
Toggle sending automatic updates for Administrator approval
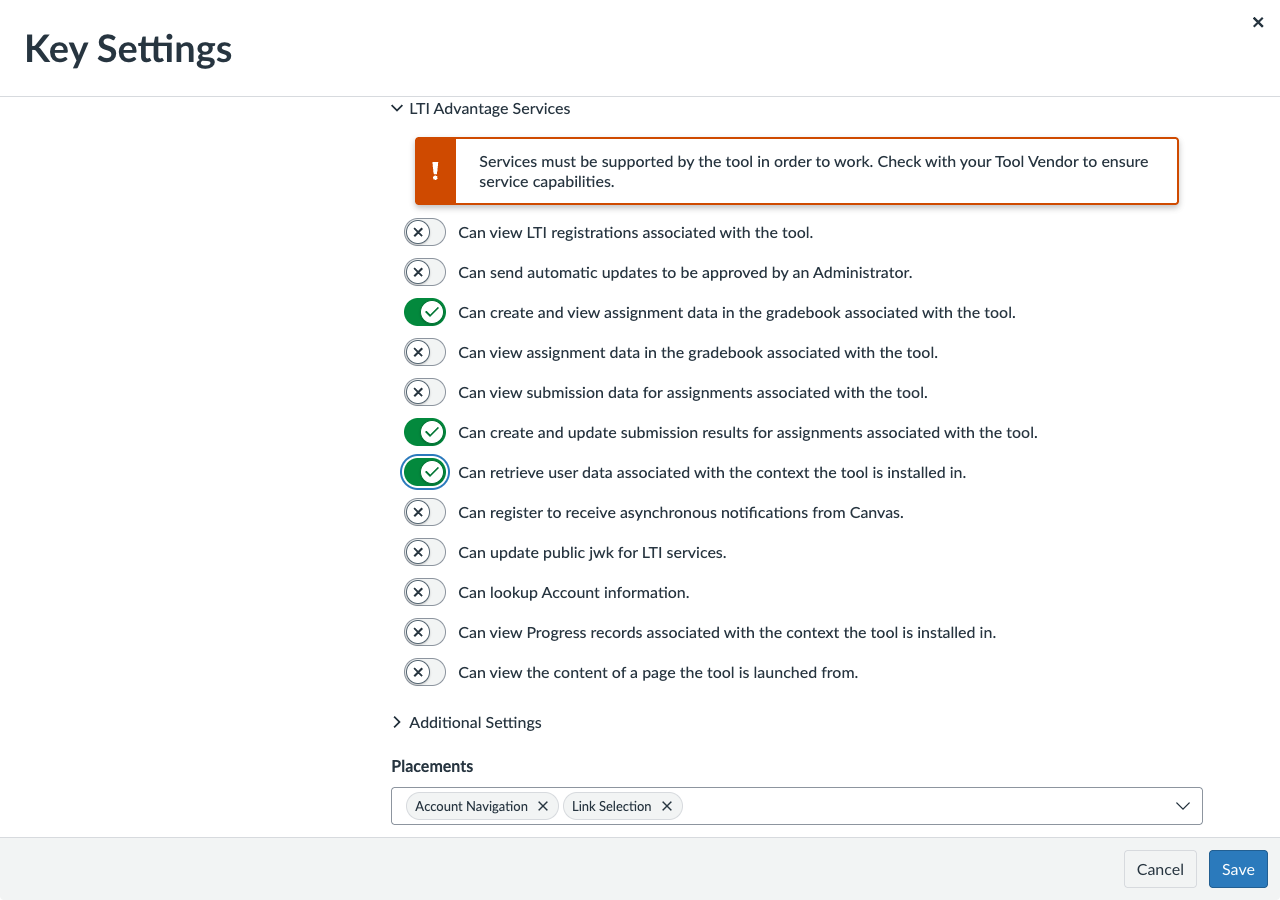coord(425,273)
